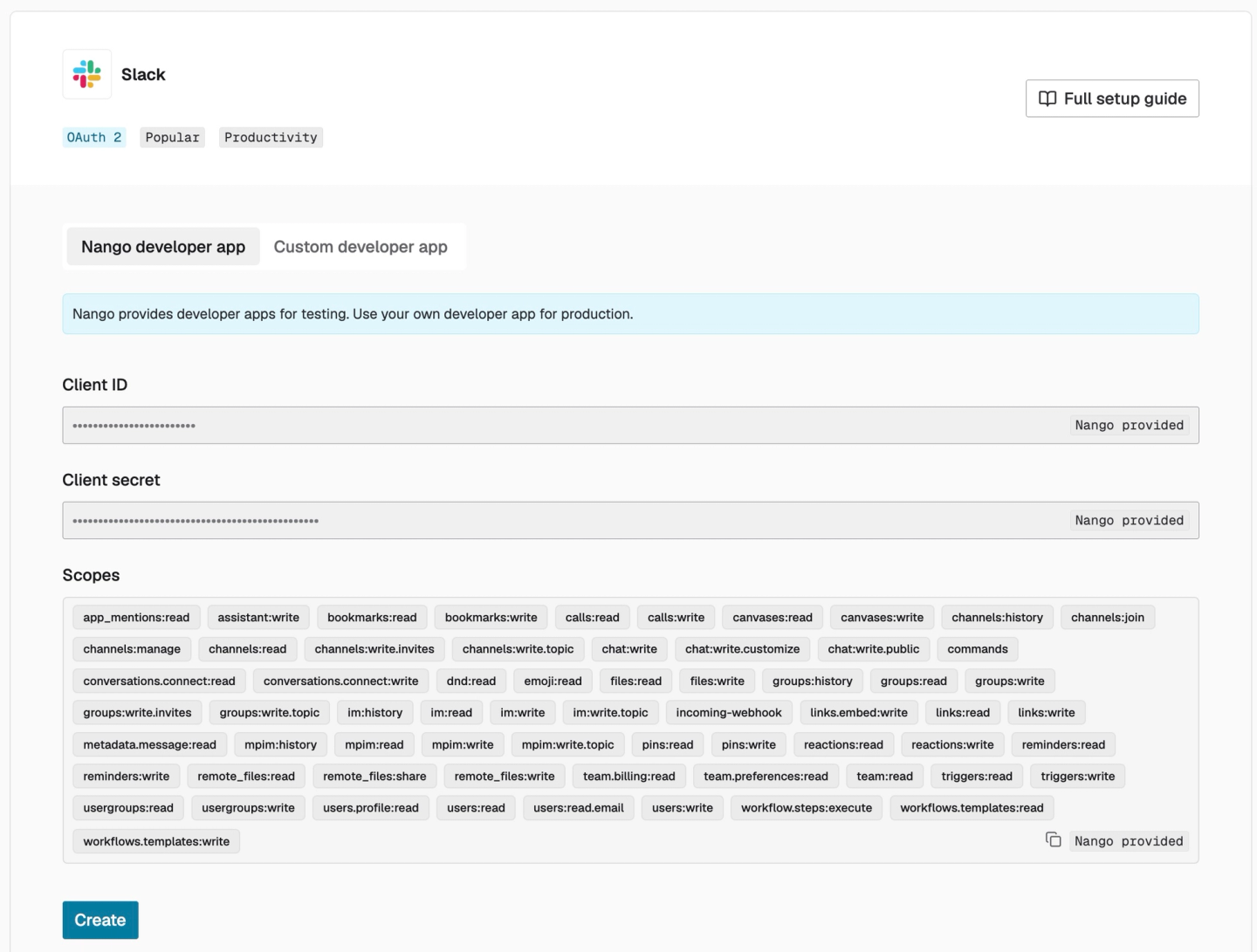Click the workflow.steps:execute scope
Screen dimensions: 1257x952
click(x=807, y=808)
